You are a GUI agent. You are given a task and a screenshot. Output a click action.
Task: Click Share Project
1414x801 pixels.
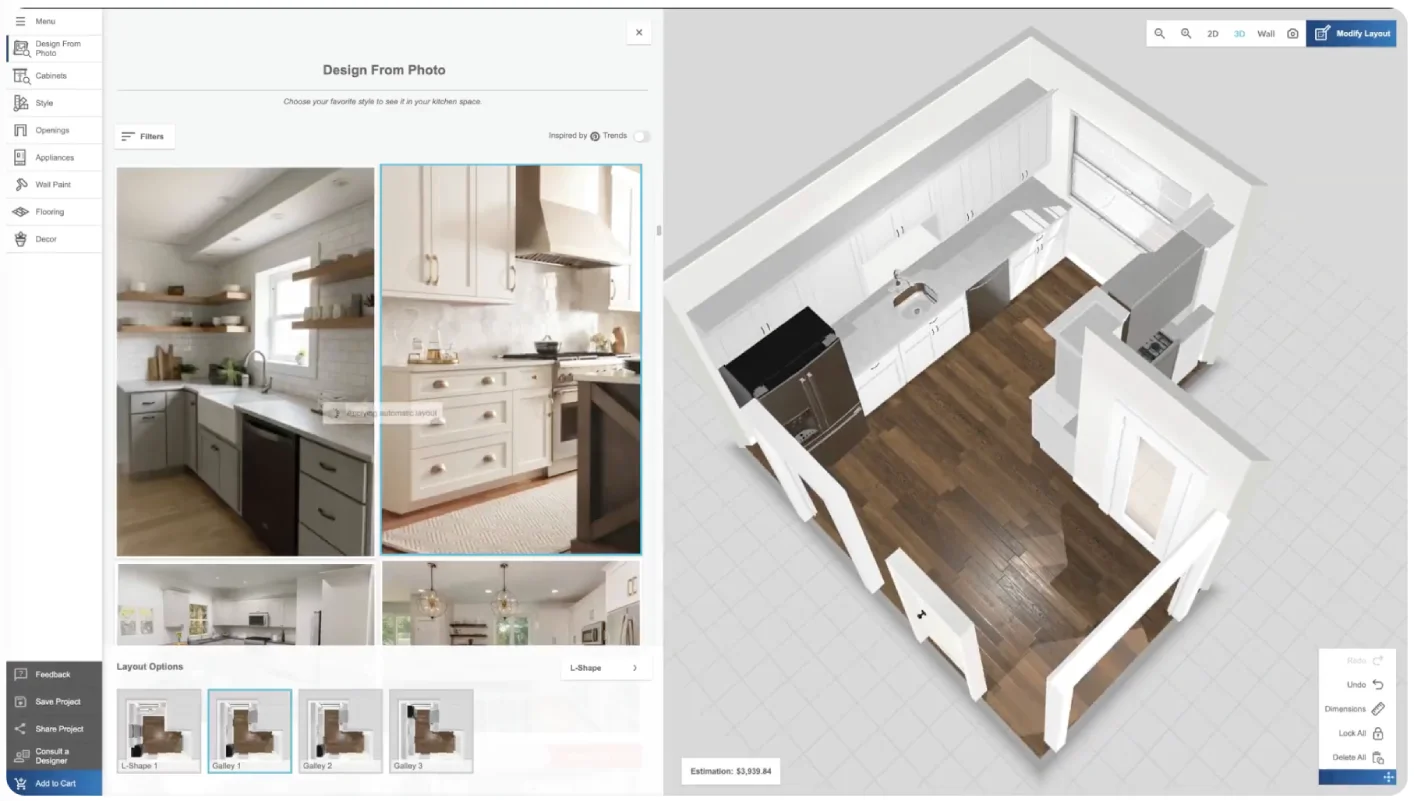tap(54, 728)
